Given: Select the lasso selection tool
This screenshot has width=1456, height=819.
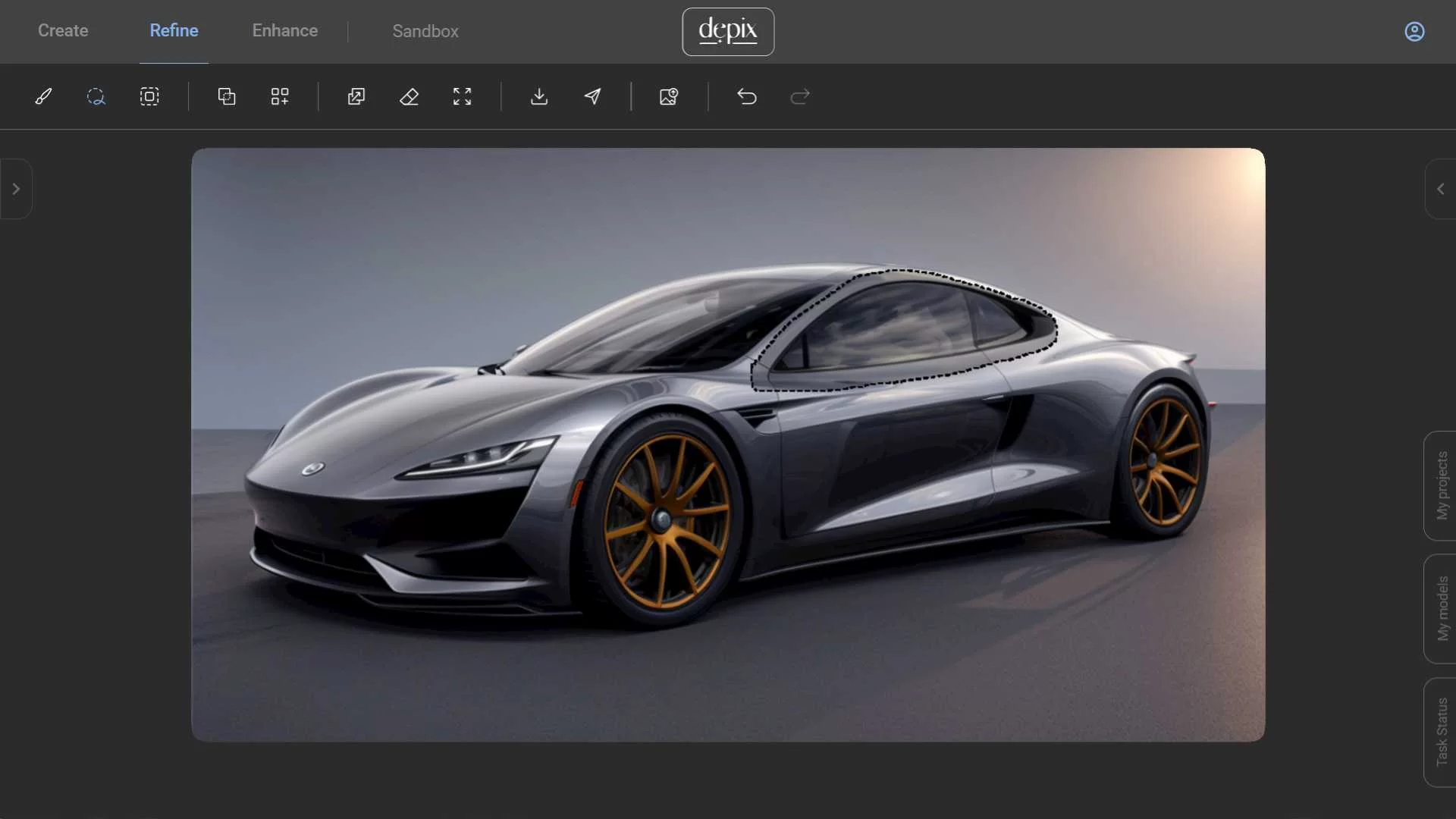Looking at the screenshot, I should [x=96, y=96].
